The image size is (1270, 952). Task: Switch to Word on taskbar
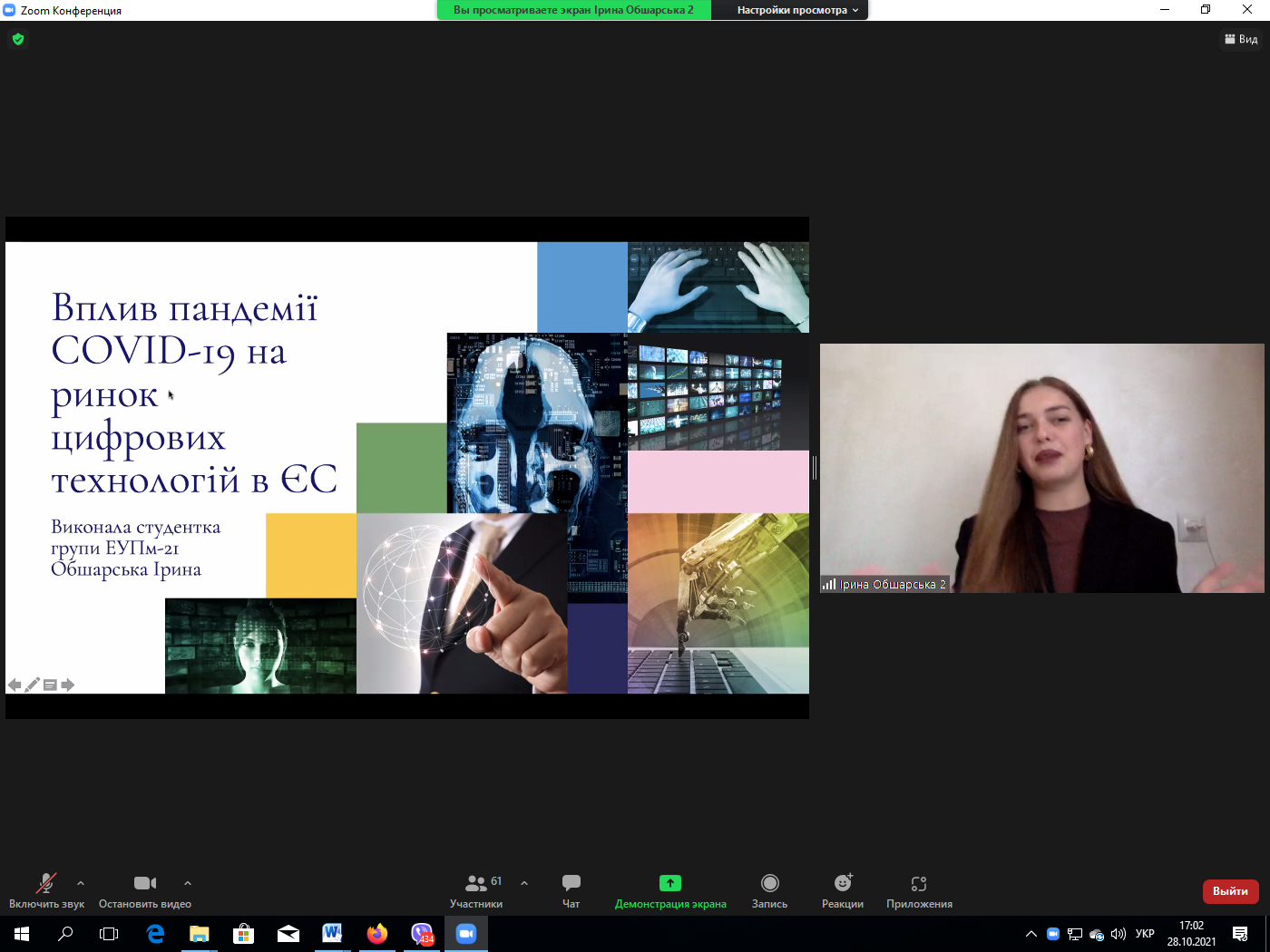tap(332, 934)
